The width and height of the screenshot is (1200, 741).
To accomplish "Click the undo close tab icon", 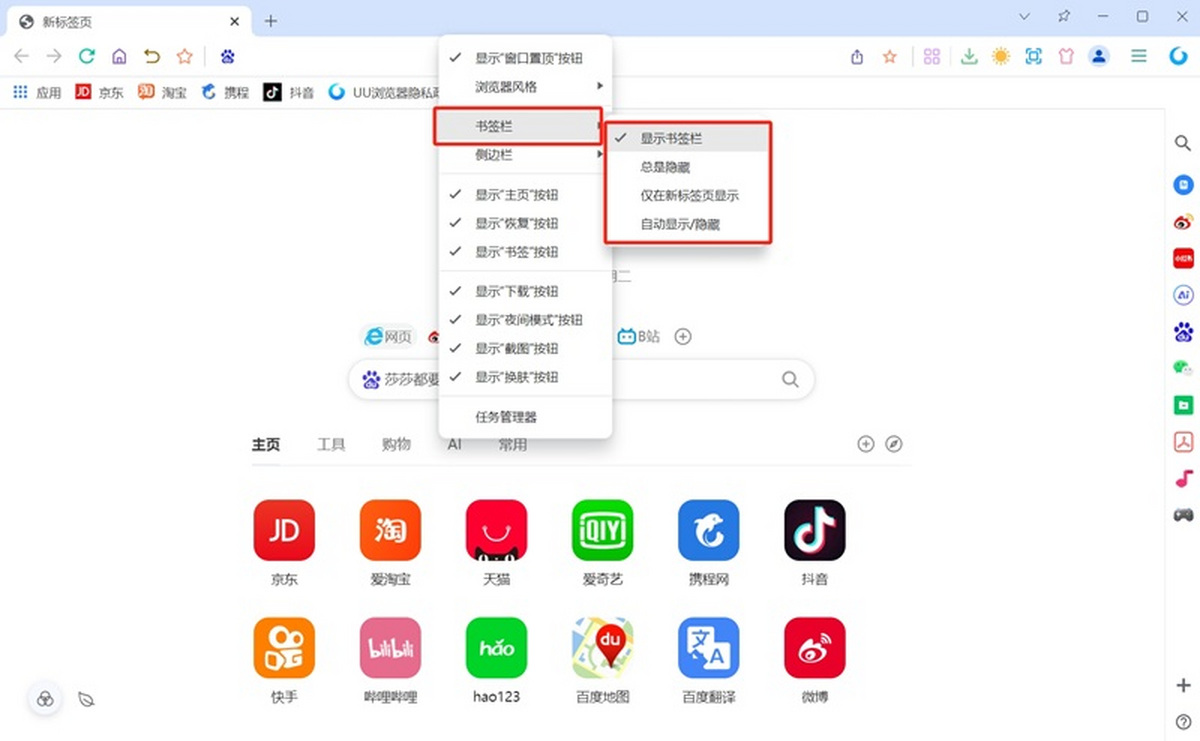I will (151, 57).
